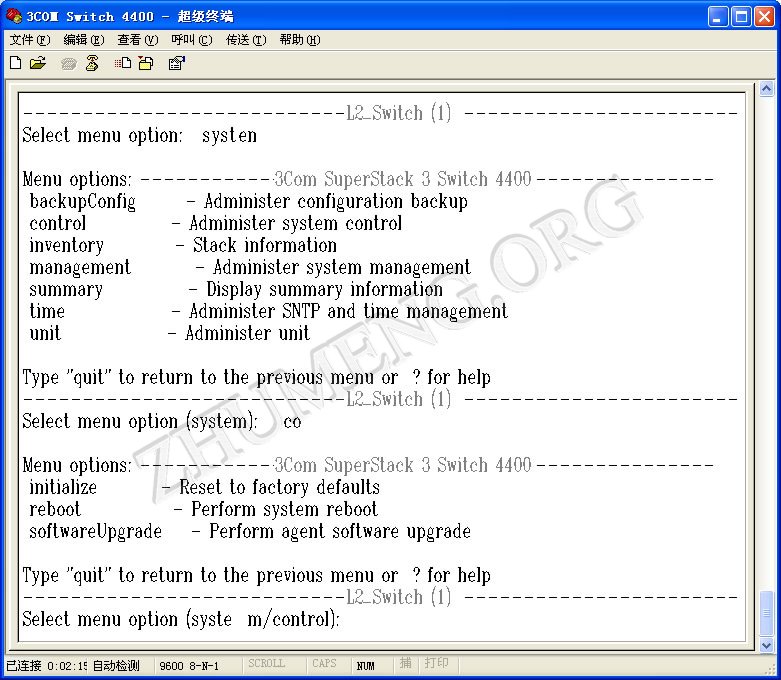Open the 文件(F) menu
The image size is (781, 680).
tap(30, 40)
